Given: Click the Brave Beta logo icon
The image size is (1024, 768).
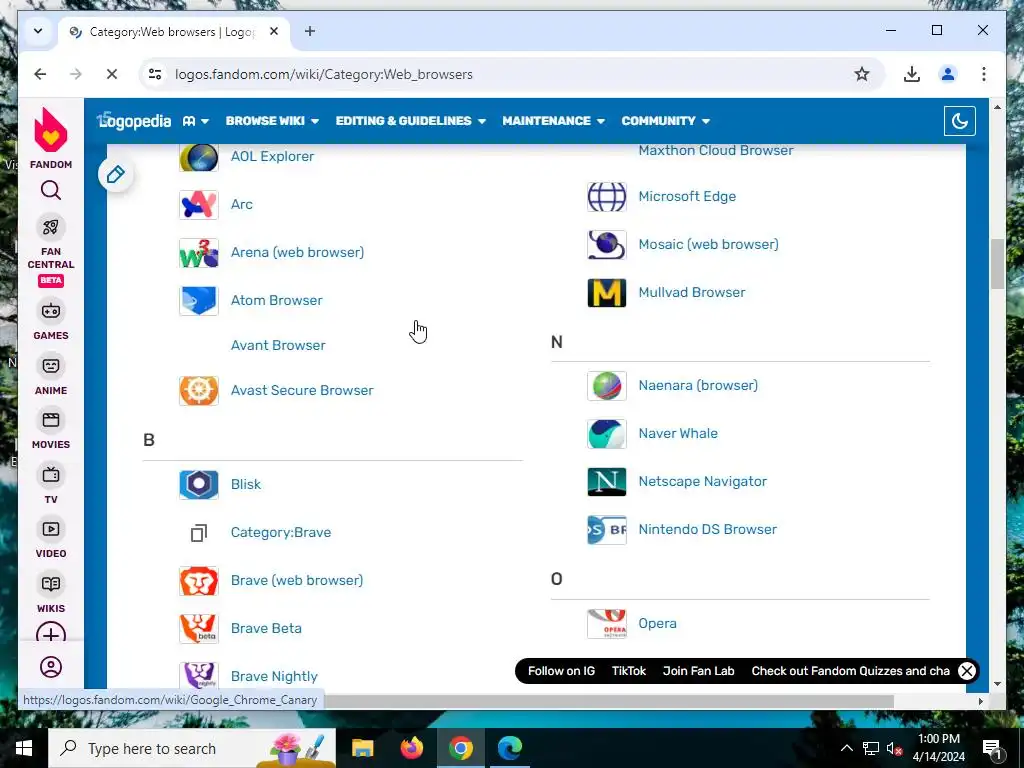Looking at the screenshot, I should coord(199,628).
